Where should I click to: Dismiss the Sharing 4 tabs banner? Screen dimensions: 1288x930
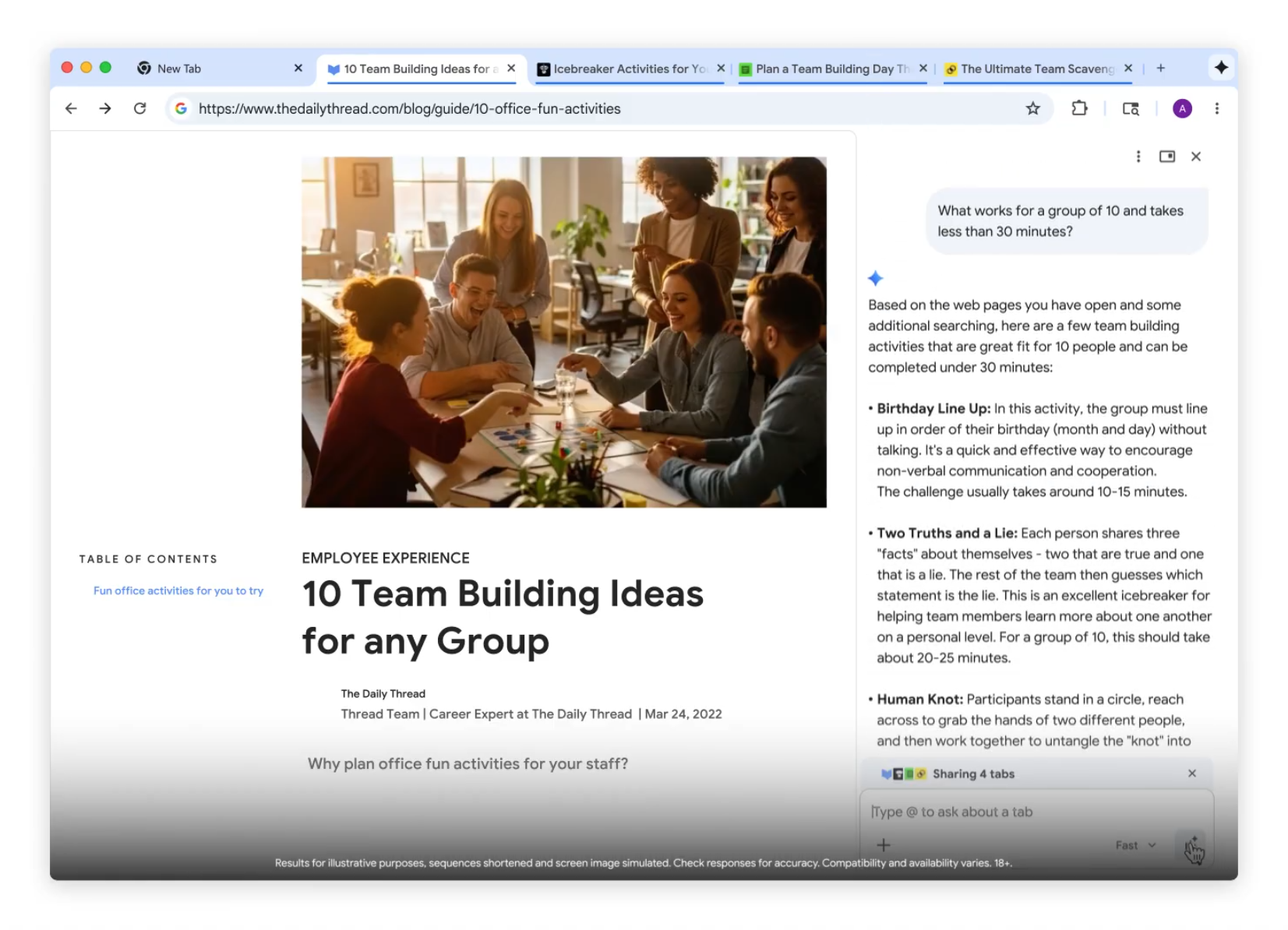point(1191,773)
